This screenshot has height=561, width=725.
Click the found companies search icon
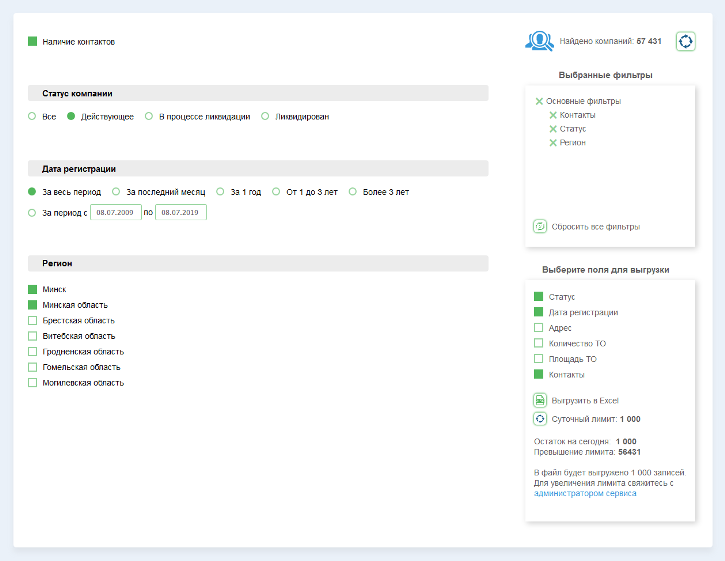tap(539, 41)
